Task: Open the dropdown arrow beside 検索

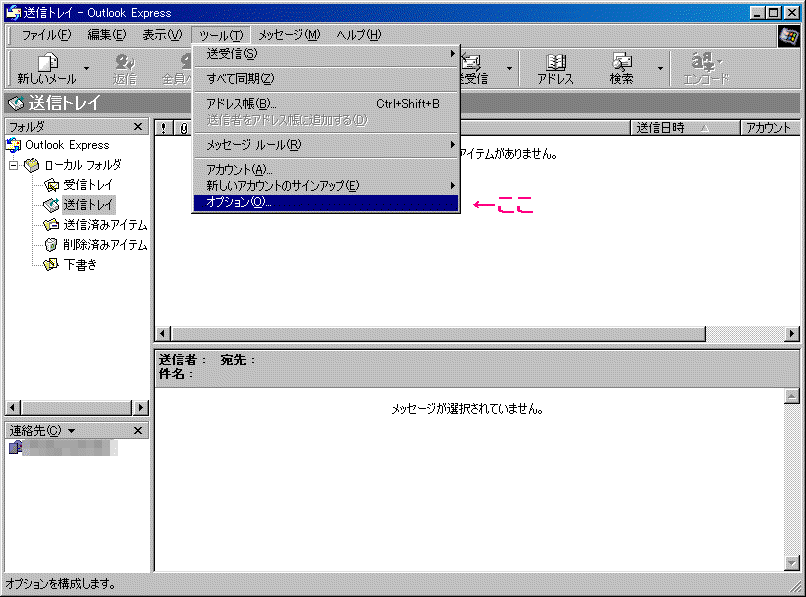Action: [660, 69]
